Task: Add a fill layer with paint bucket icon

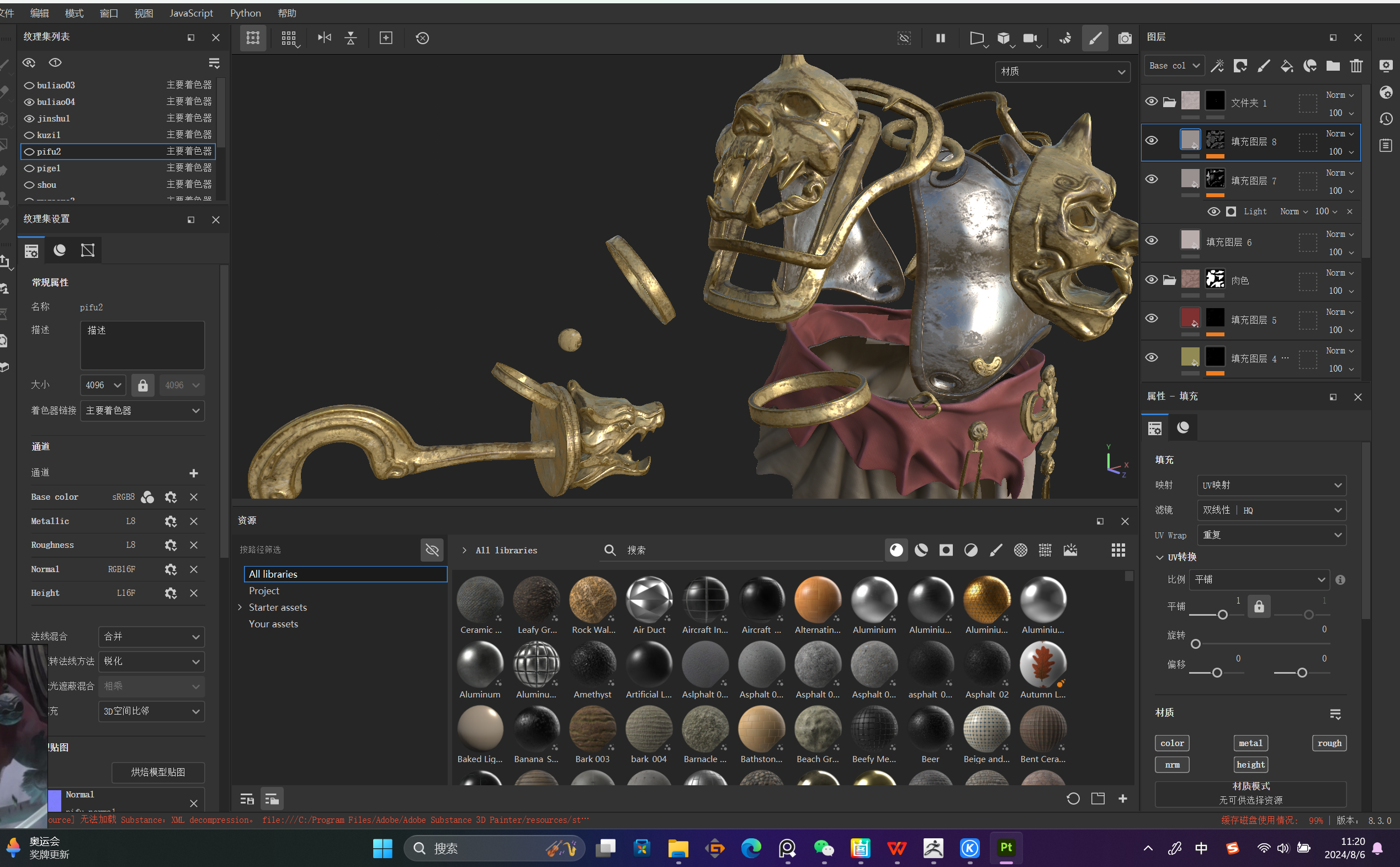Action: coord(1286,66)
